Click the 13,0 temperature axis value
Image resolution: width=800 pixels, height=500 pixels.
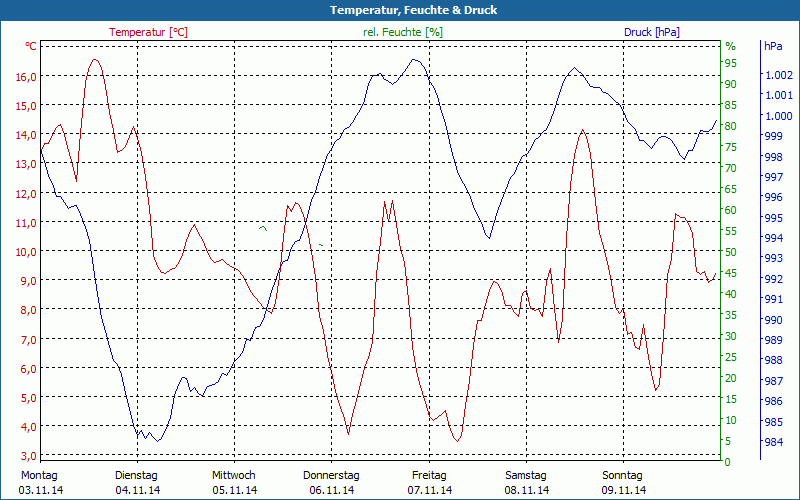click(27, 164)
